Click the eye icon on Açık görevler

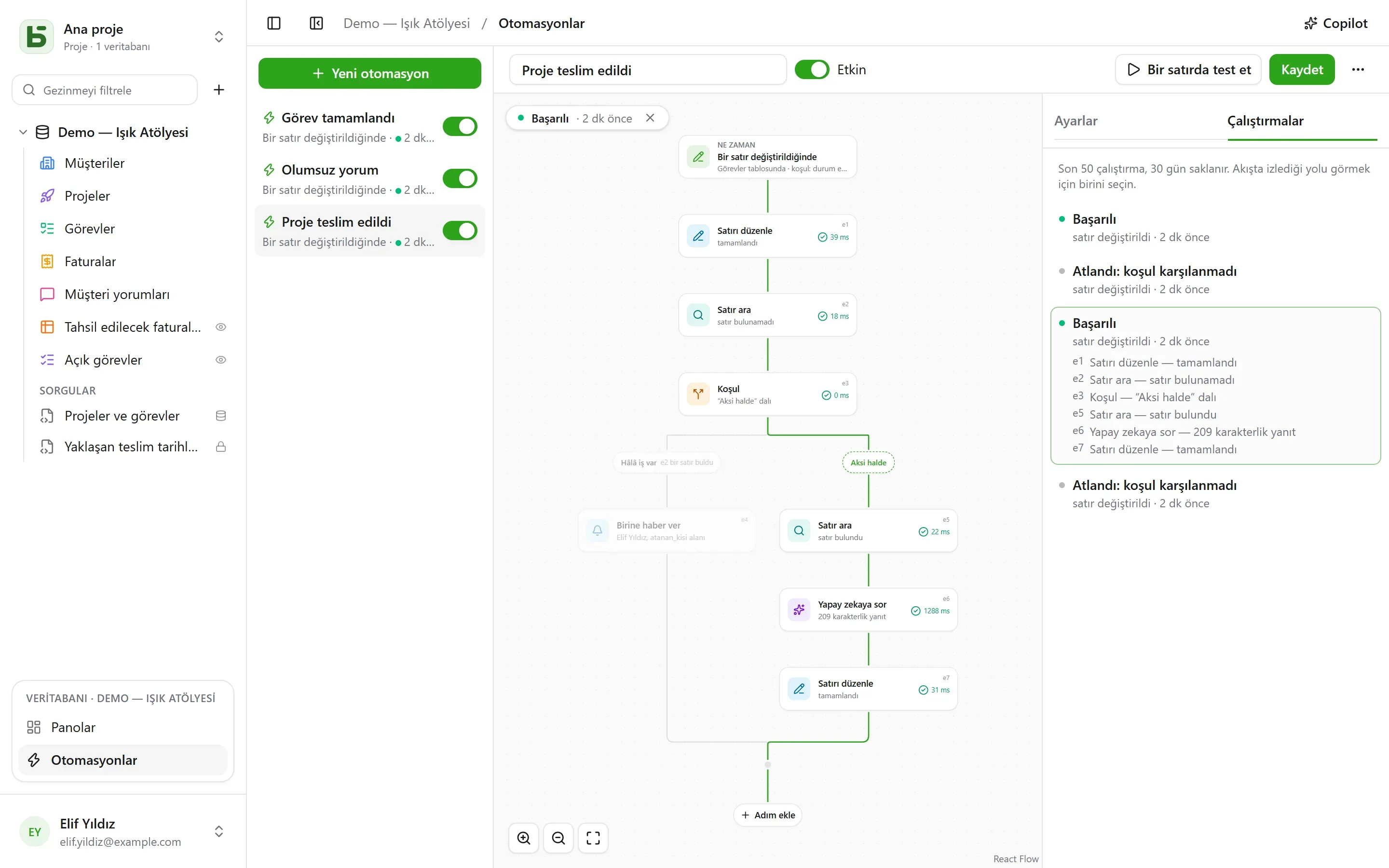point(220,360)
